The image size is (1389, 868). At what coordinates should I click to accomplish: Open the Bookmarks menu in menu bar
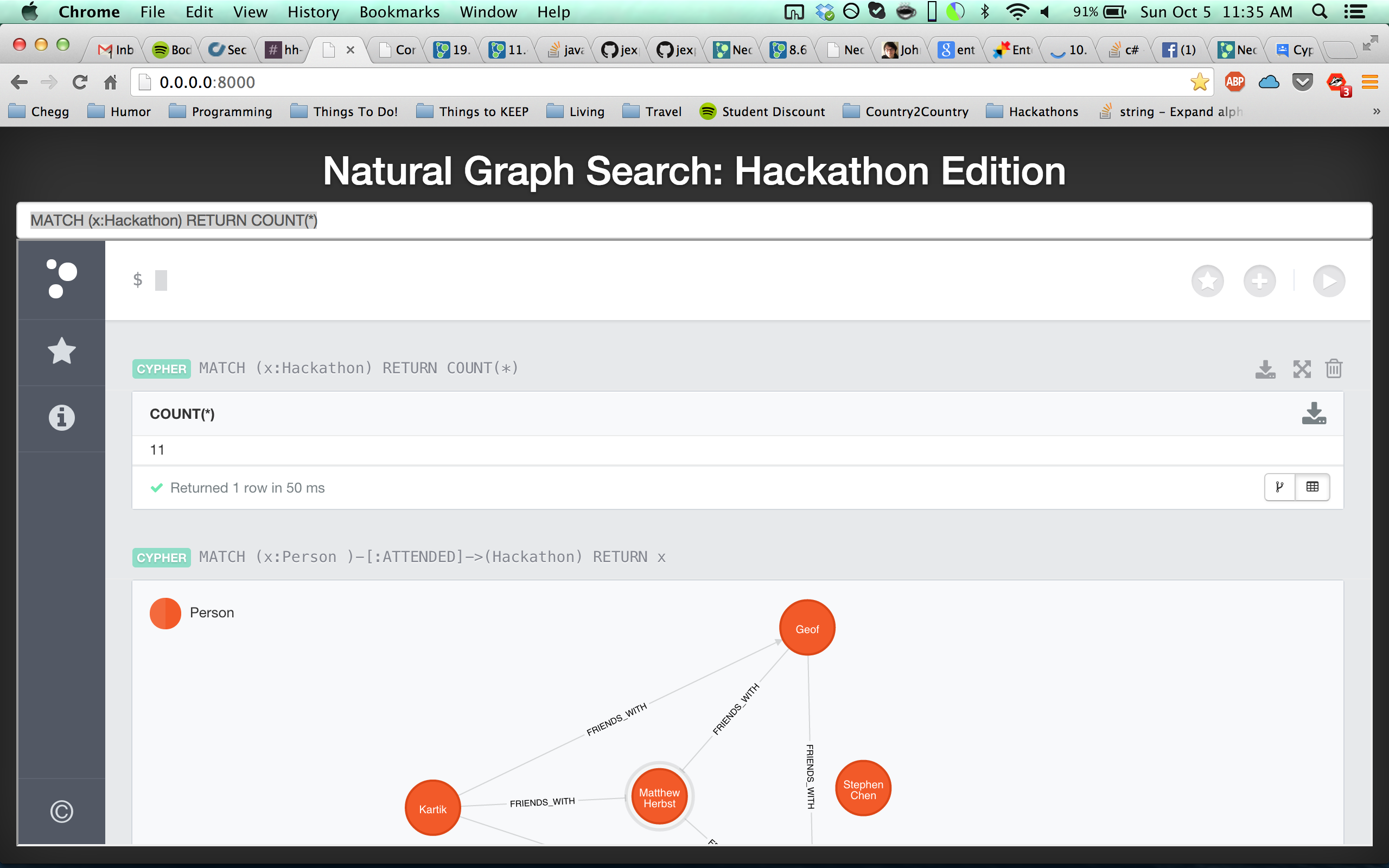click(x=399, y=12)
